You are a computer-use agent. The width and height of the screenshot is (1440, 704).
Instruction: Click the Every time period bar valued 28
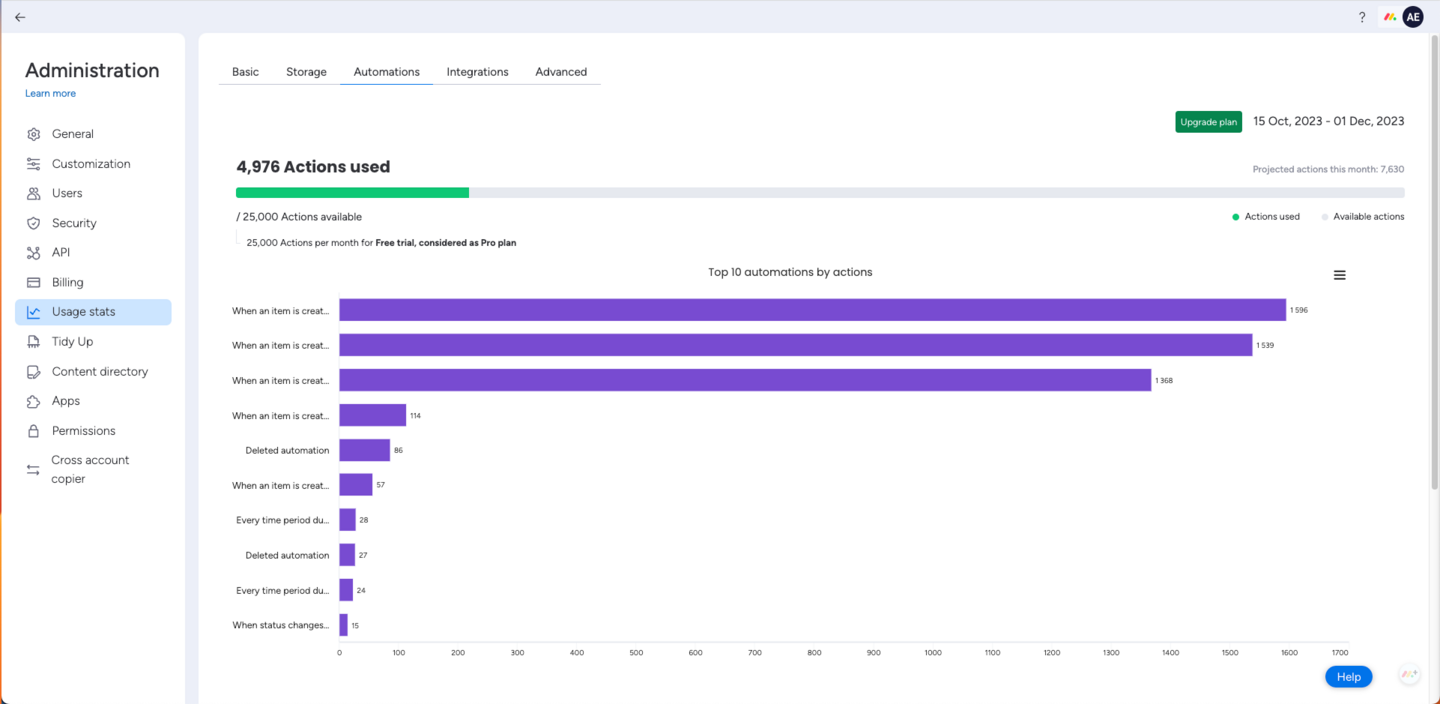pyautogui.click(x=347, y=520)
